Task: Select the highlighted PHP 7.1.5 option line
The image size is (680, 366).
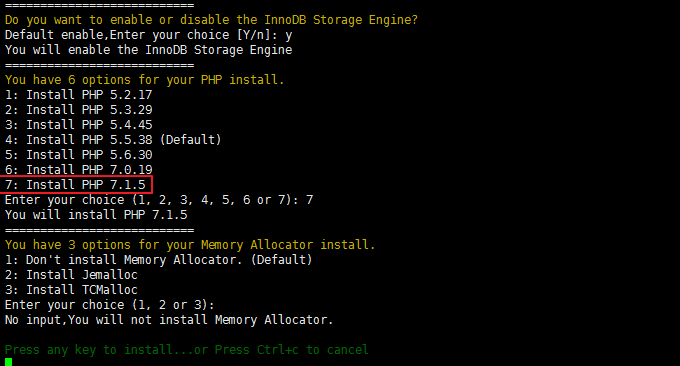Action: tap(75, 185)
